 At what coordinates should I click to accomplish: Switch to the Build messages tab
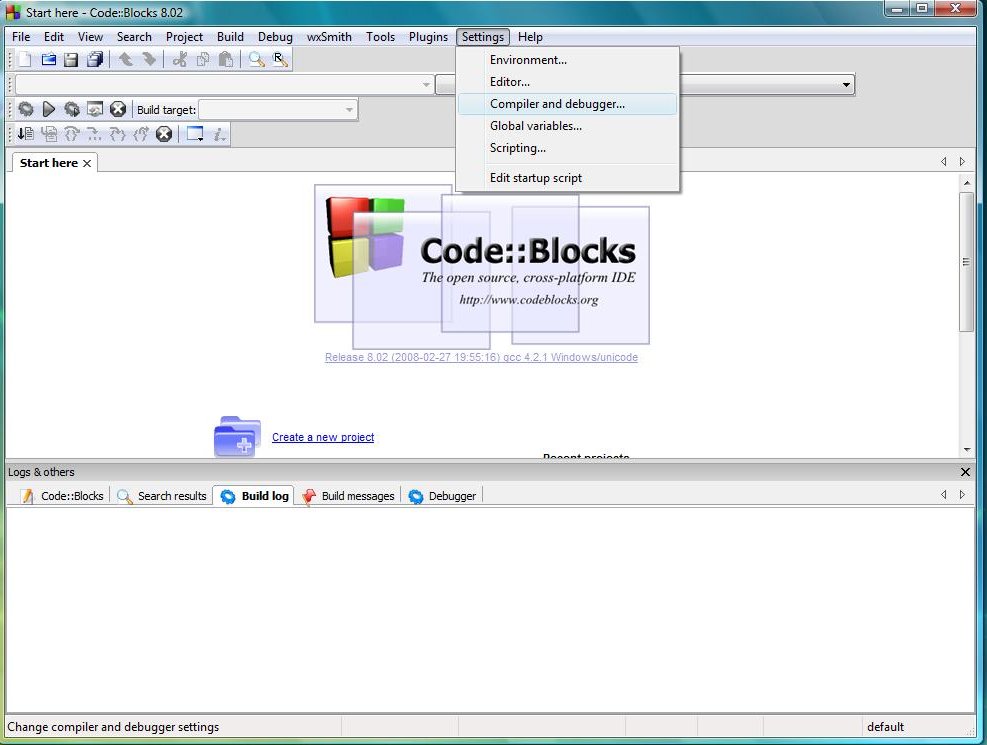coord(349,496)
